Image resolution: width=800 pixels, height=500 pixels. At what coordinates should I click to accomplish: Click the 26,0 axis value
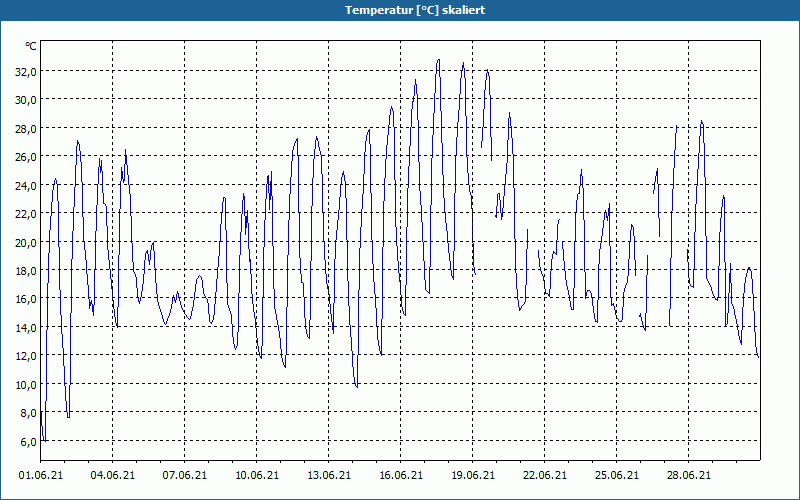pos(26,157)
